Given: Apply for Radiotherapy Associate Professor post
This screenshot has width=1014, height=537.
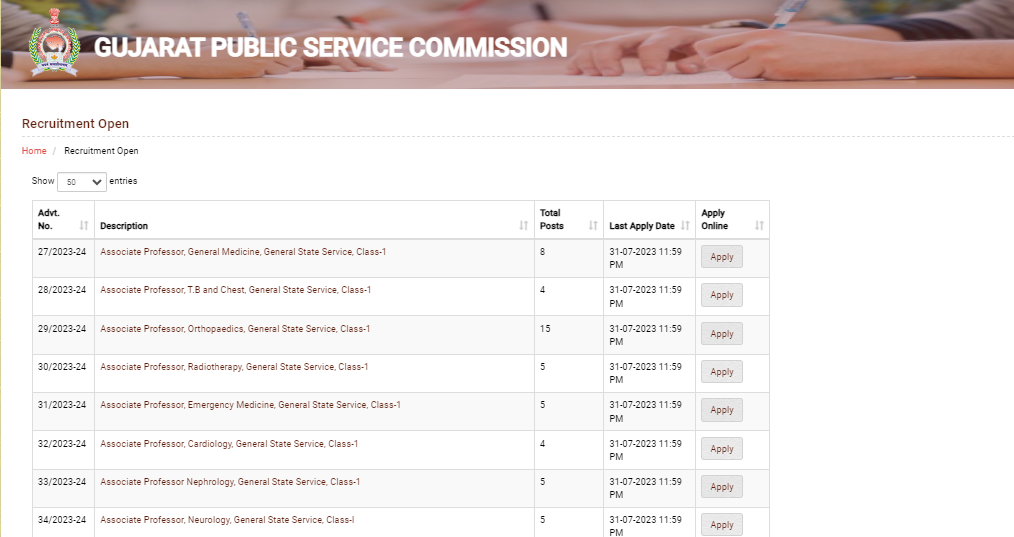Looking at the screenshot, I should click(722, 372).
